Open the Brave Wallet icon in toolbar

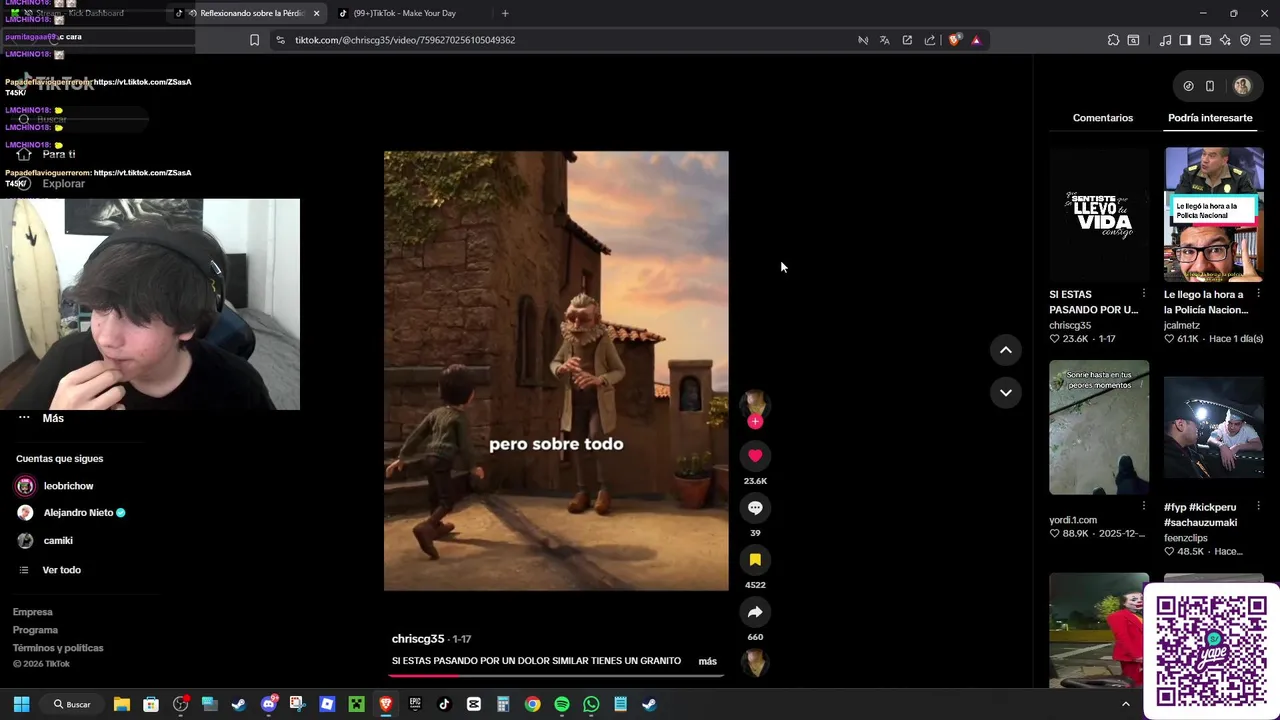1205,40
